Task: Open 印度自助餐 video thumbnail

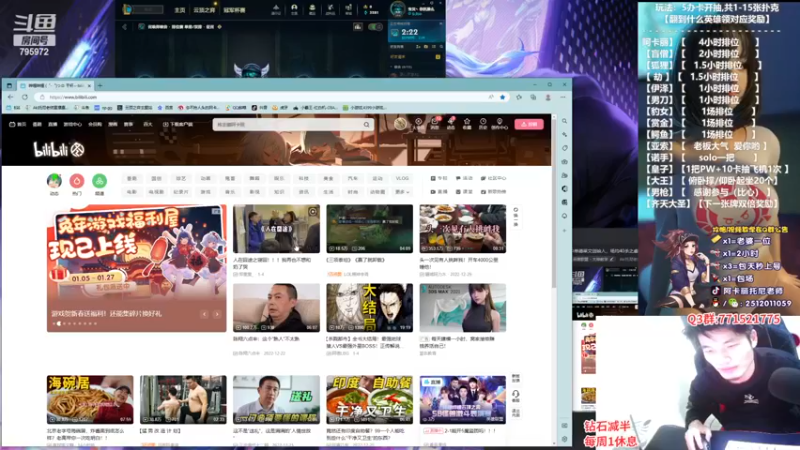Action: click(369, 399)
